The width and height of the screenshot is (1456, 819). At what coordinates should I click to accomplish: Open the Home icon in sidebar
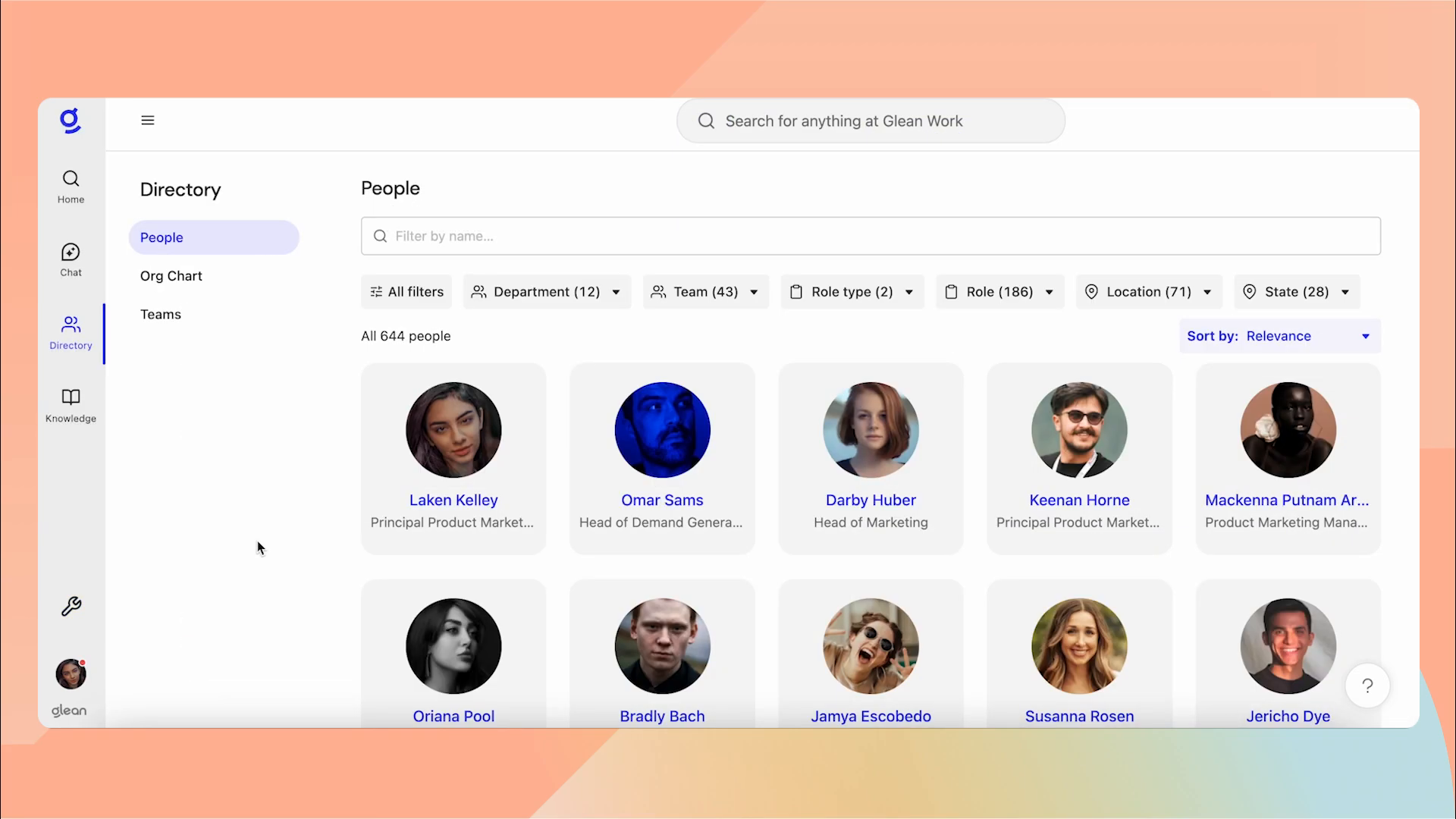[71, 186]
